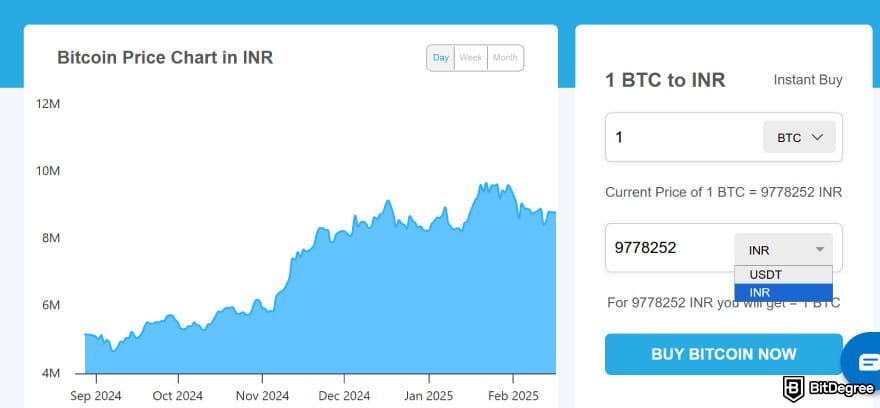Screen dimensions: 880x408
Task: Click the Instant Buy label
Action: 808,80
